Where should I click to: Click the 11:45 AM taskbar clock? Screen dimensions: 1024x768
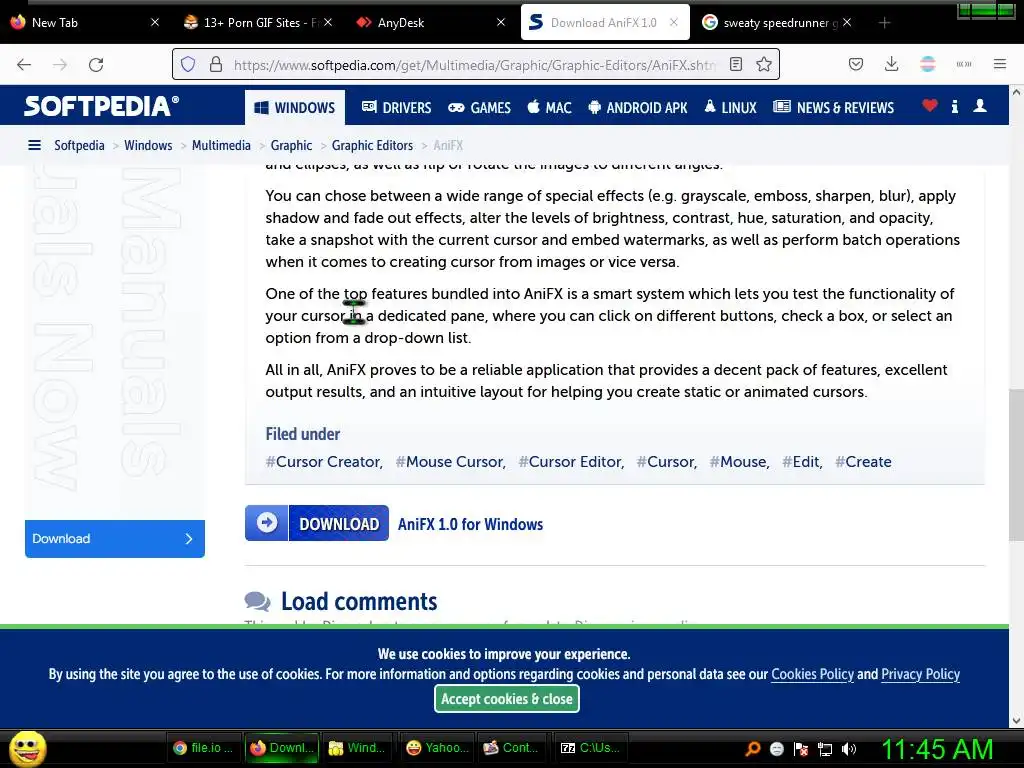pyautogui.click(x=938, y=749)
